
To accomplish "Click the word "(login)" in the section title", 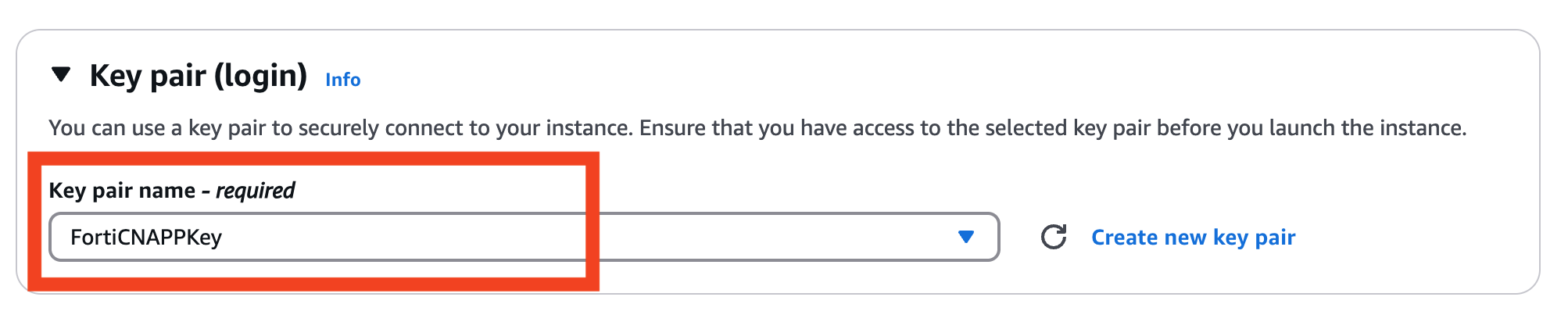I will [260, 76].
